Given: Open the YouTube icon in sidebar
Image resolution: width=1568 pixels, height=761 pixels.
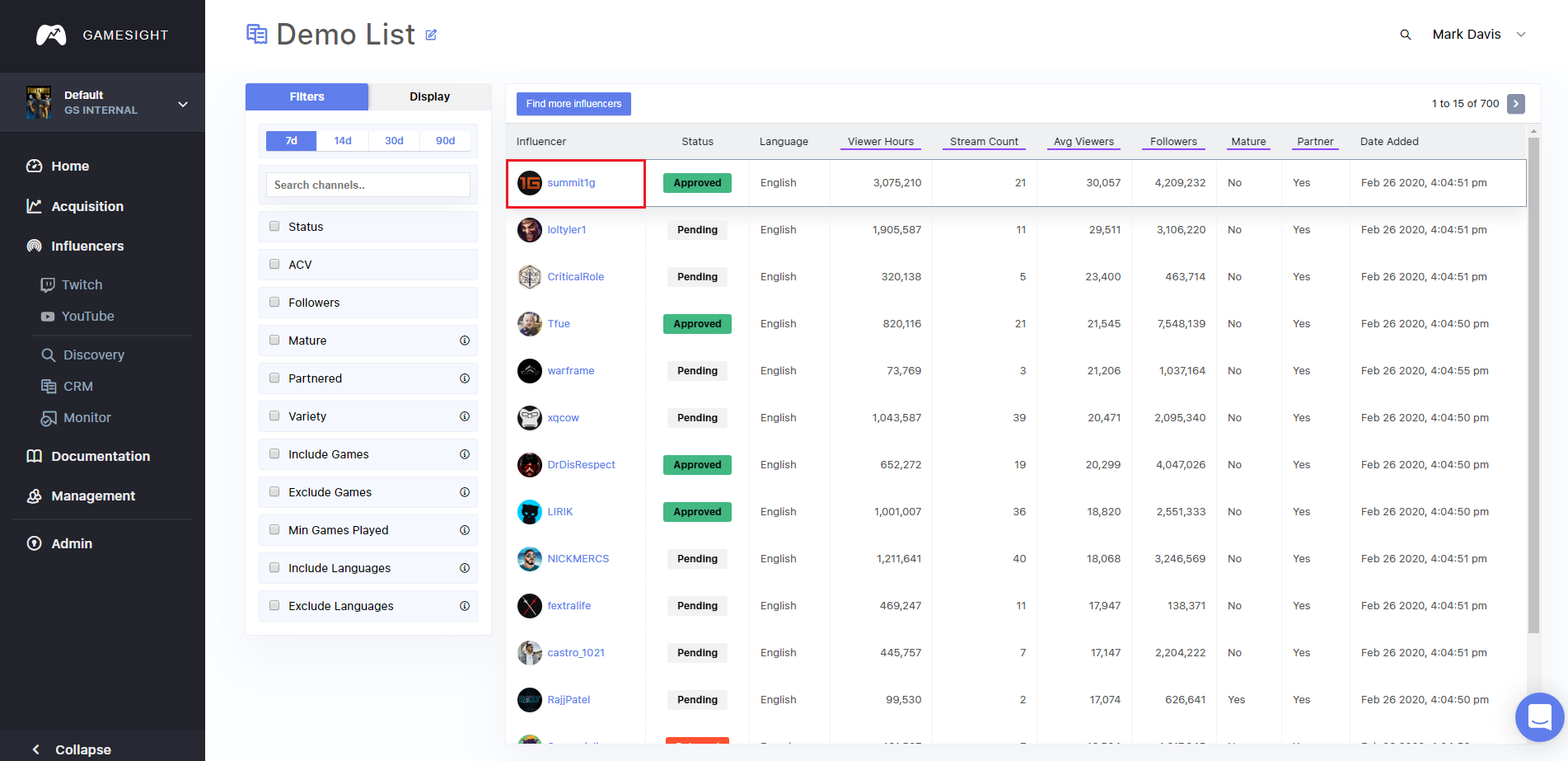Looking at the screenshot, I should [48, 317].
